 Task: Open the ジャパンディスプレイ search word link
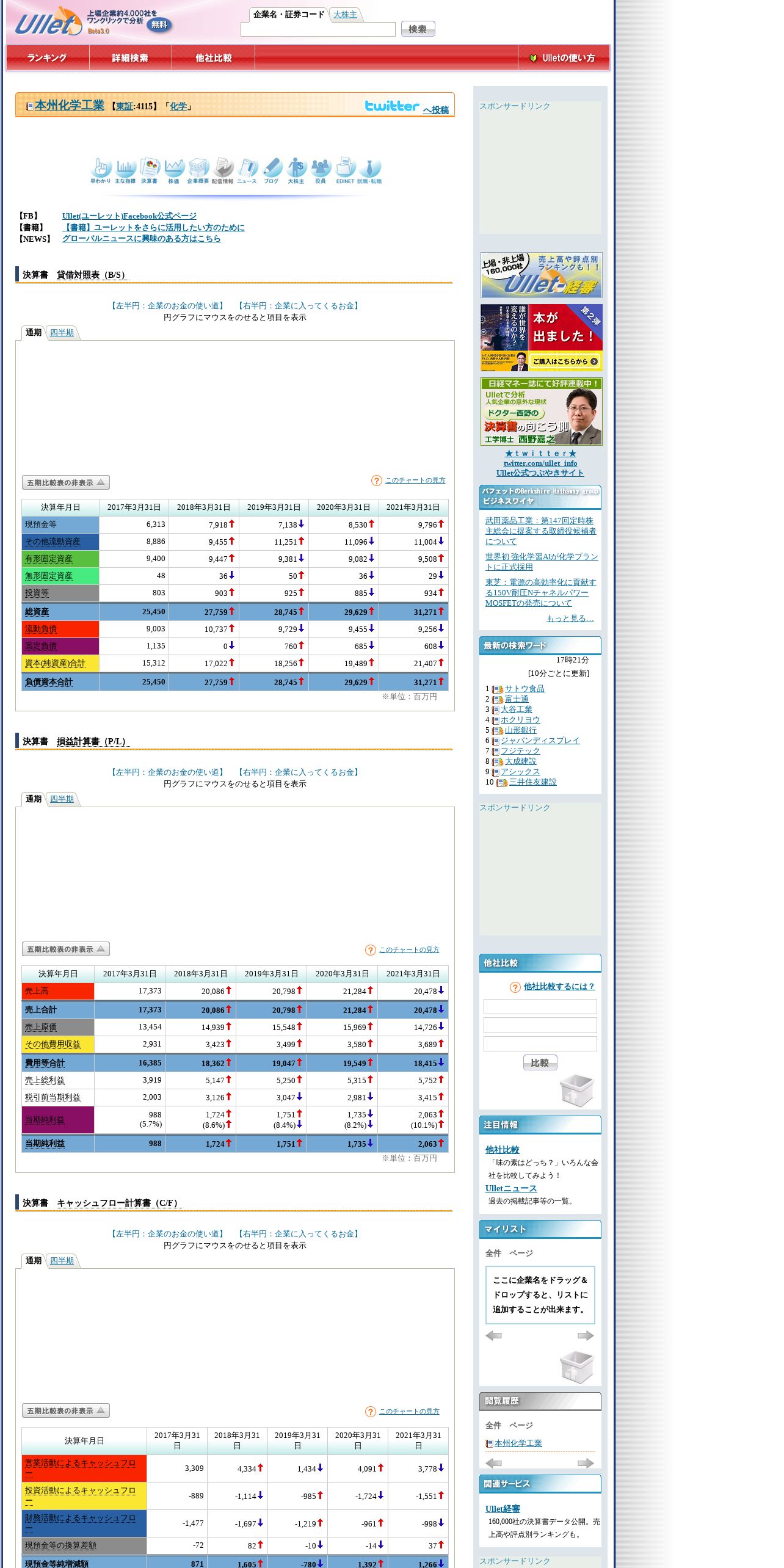540,741
